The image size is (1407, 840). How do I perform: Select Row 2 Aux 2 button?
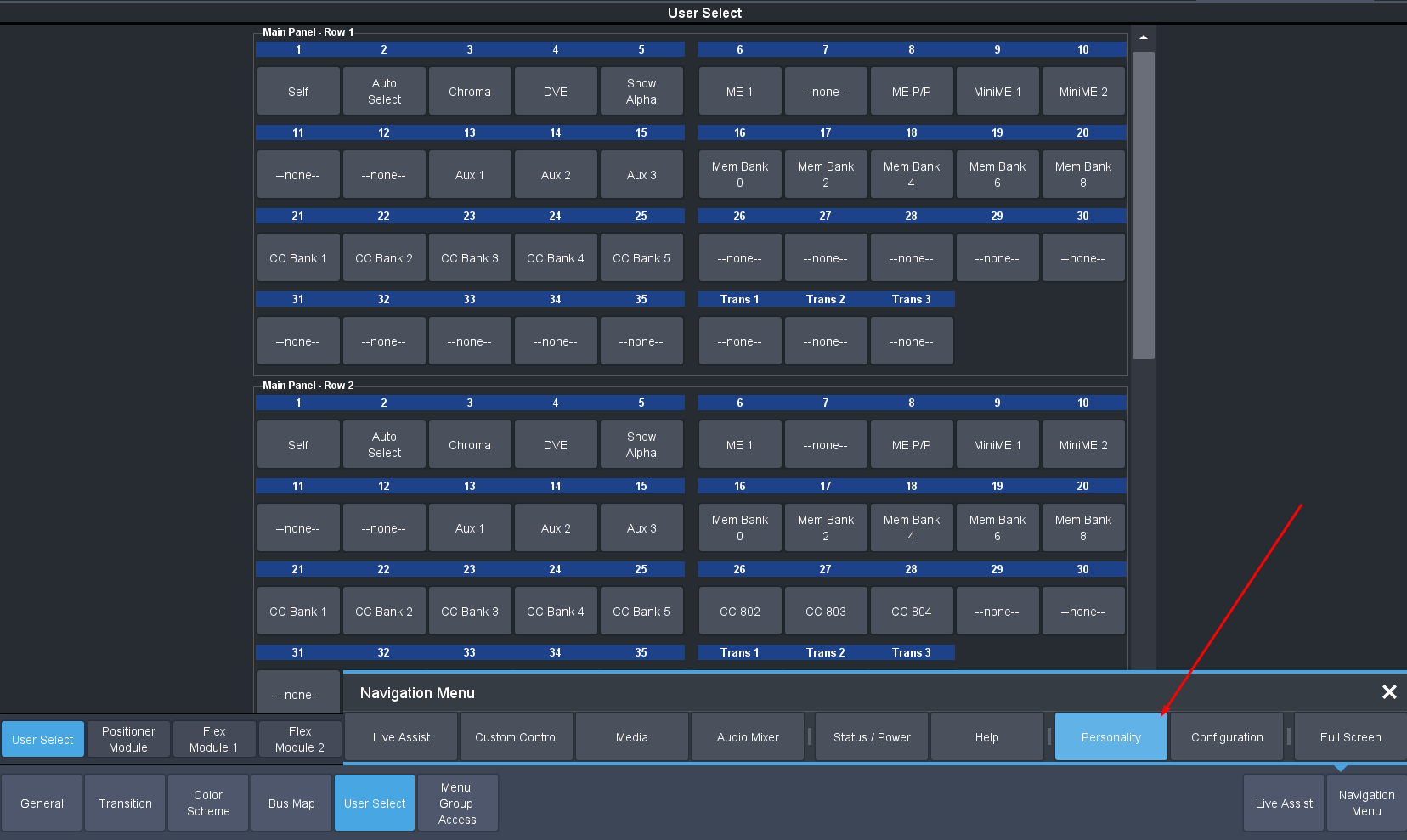pyautogui.click(x=556, y=528)
